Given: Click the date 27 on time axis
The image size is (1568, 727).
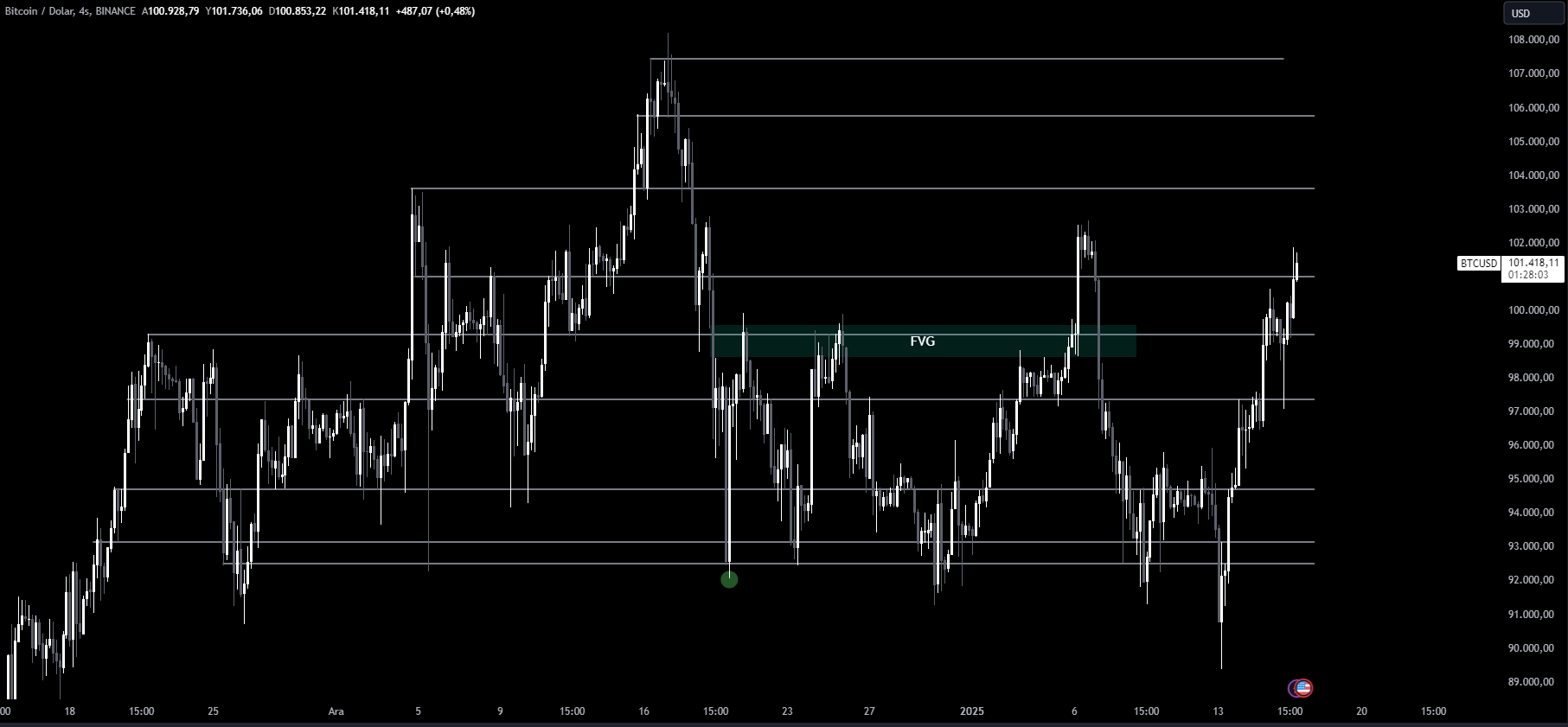Looking at the screenshot, I should click(869, 711).
